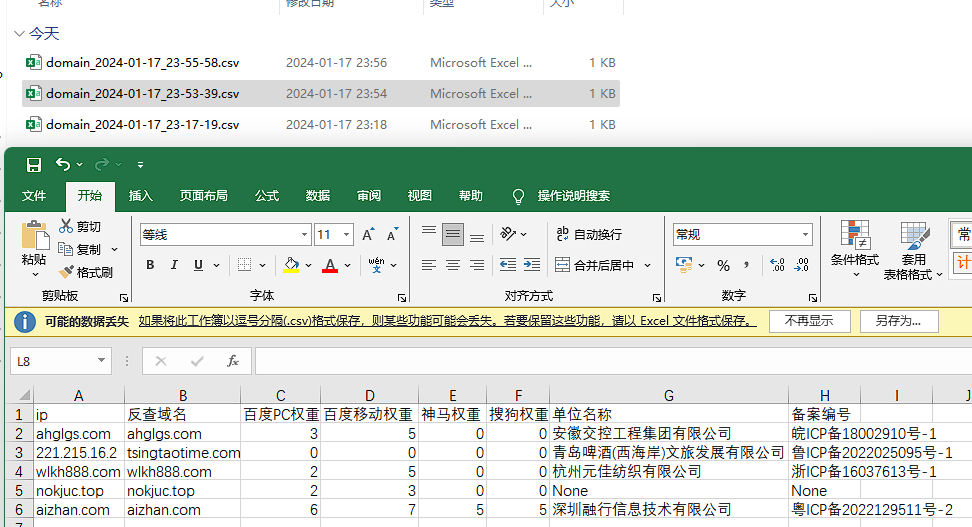Select the Cut scissors icon
Image resolution: width=972 pixels, height=527 pixels.
click(x=66, y=226)
